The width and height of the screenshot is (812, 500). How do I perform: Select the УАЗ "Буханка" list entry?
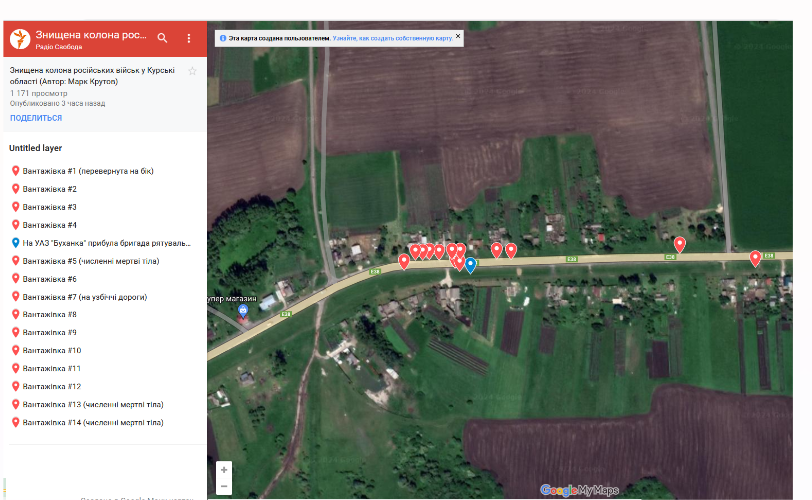click(x=106, y=243)
